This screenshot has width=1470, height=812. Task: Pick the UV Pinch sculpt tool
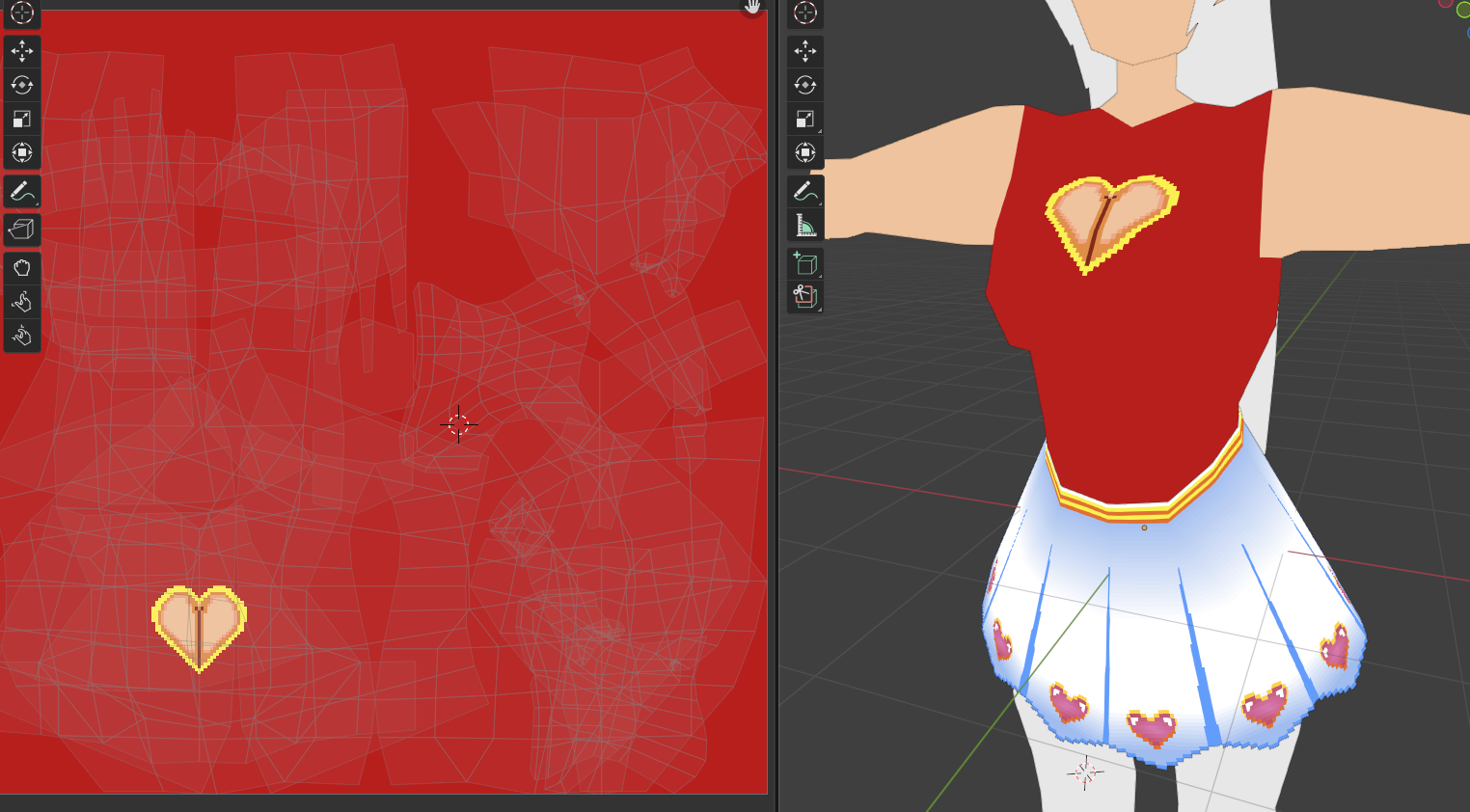pyautogui.click(x=21, y=336)
